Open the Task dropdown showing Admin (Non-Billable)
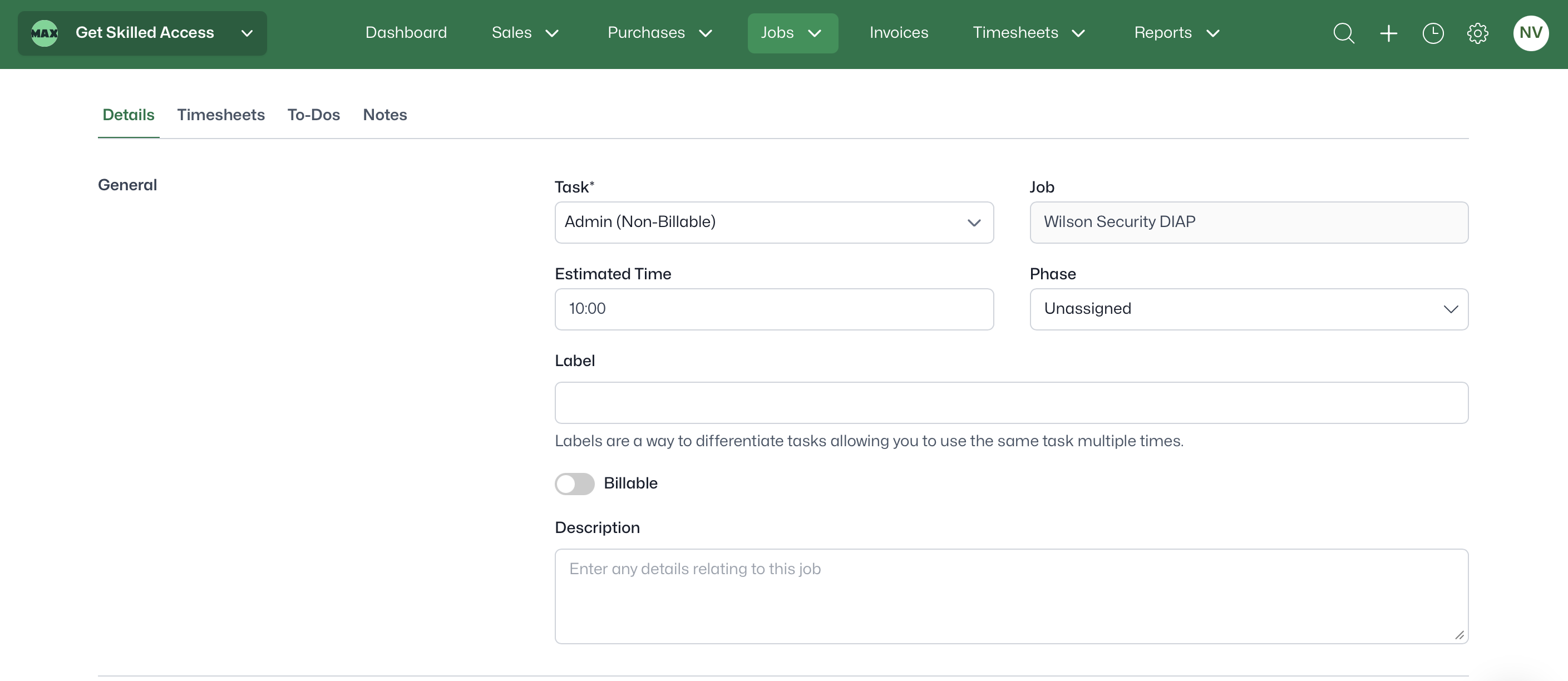This screenshot has width=1568, height=681. point(773,222)
